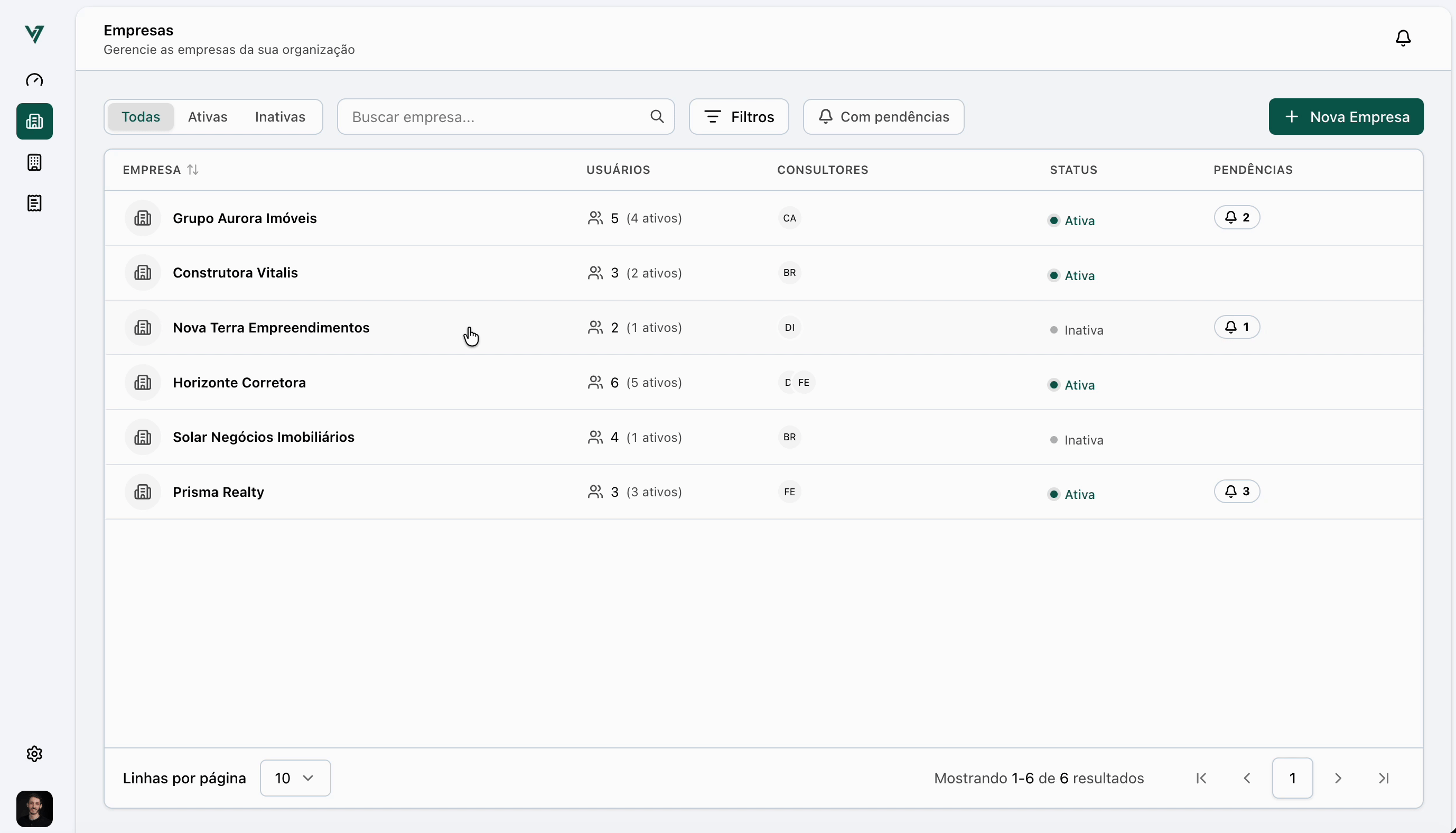The height and width of the screenshot is (833, 1456).
Task: Open the document list icon in sidebar
Action: click(x=34, y=203)
